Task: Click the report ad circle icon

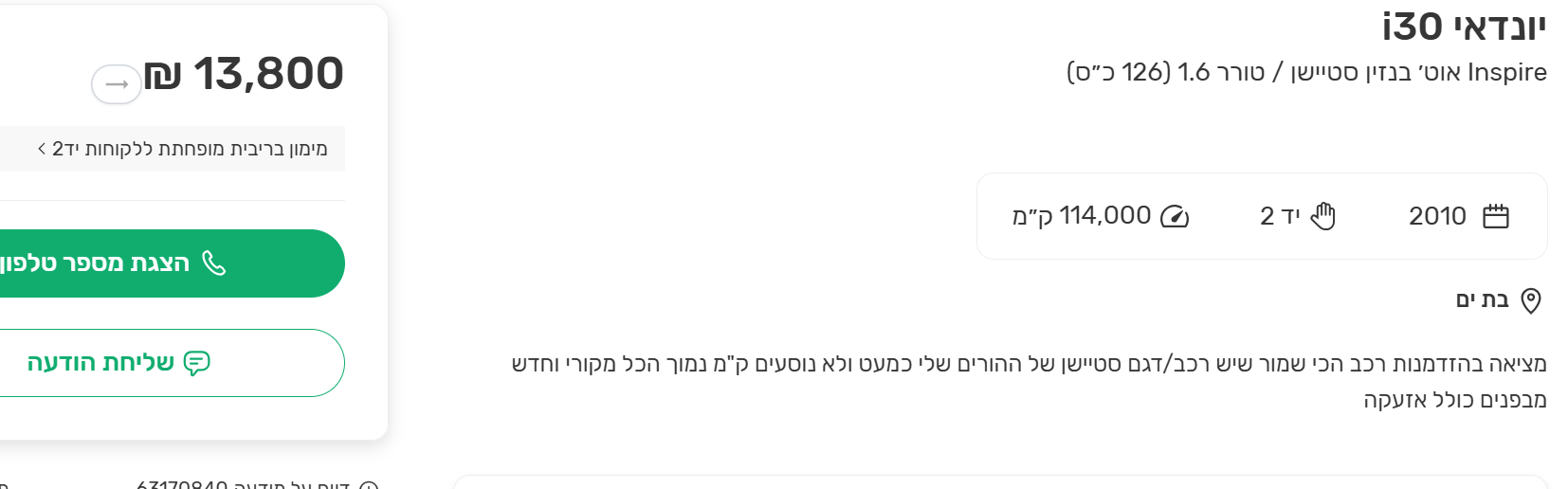Action: click(x=370, y=485)
